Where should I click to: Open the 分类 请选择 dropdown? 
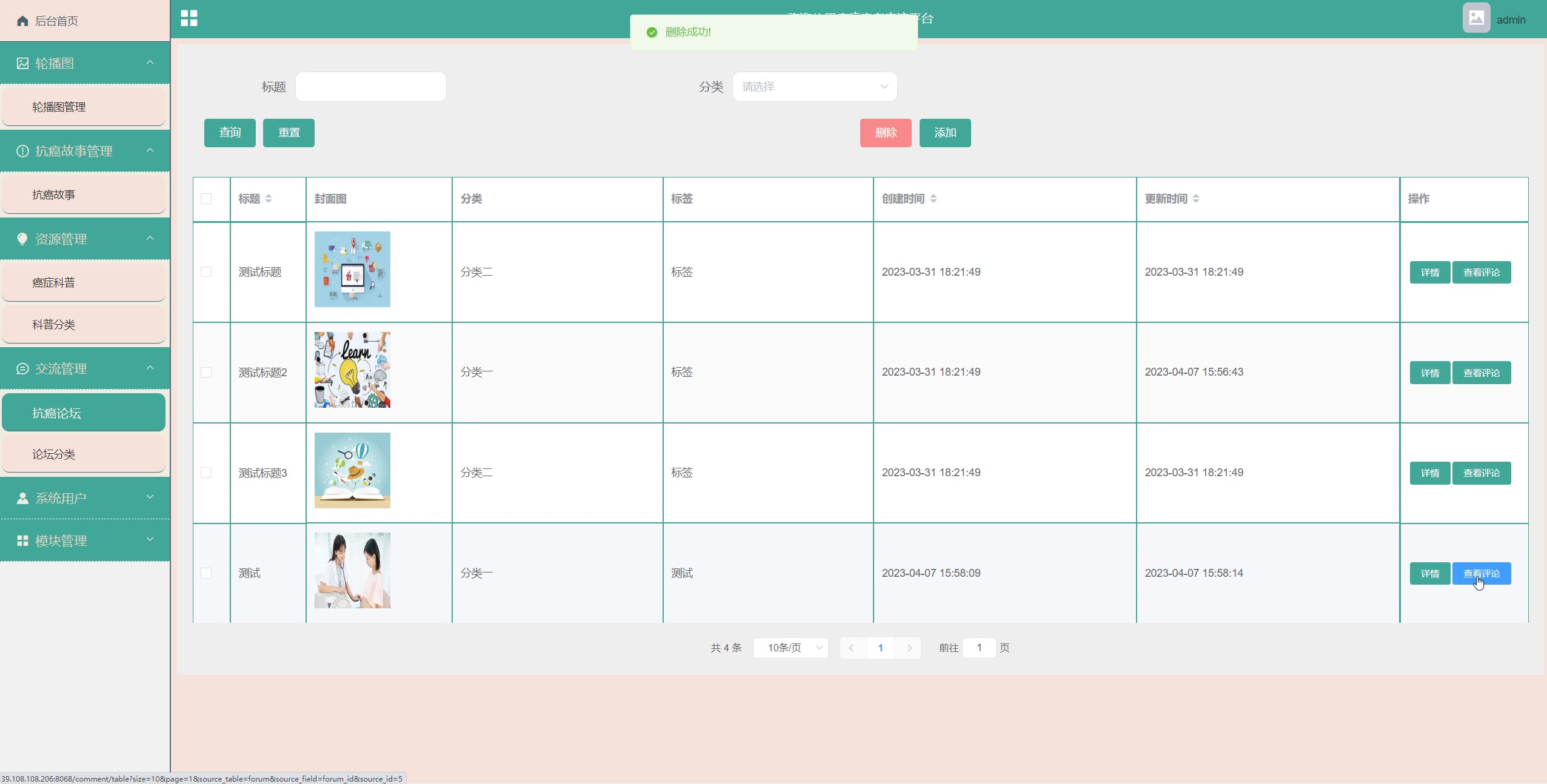814,87
